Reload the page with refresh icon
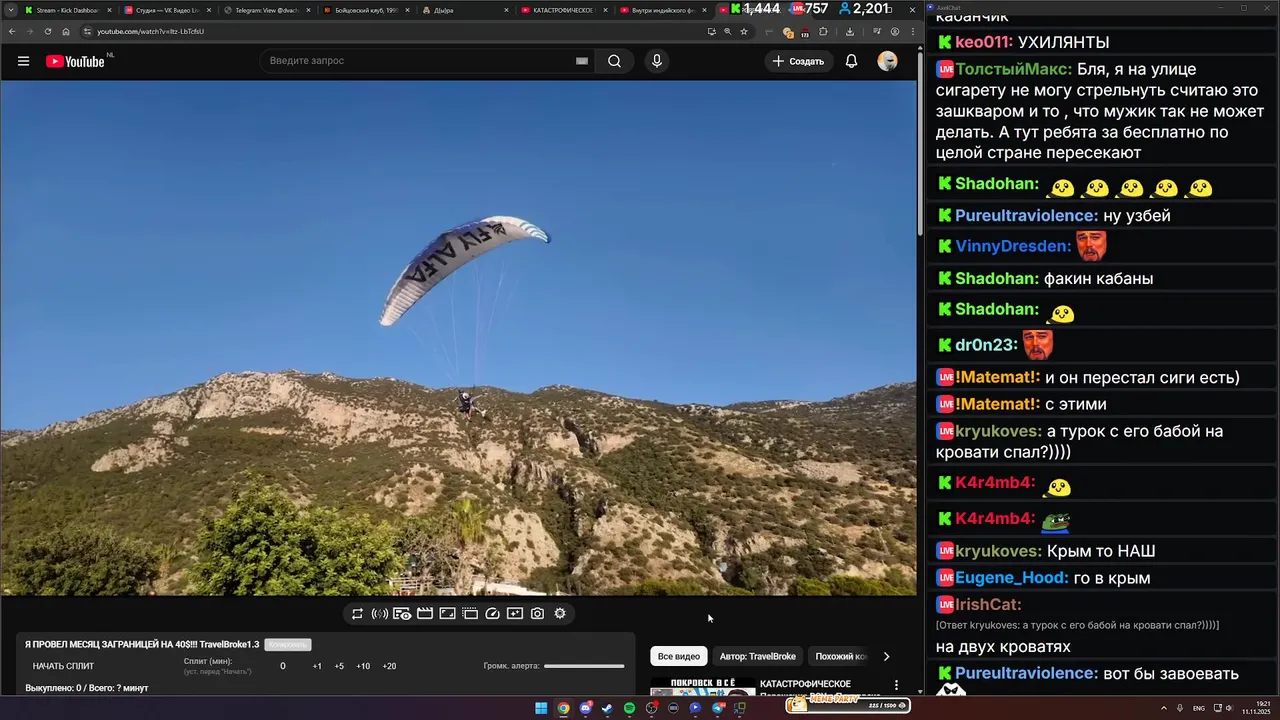This screenshot has width=1280, height=720. coord(48,31)
